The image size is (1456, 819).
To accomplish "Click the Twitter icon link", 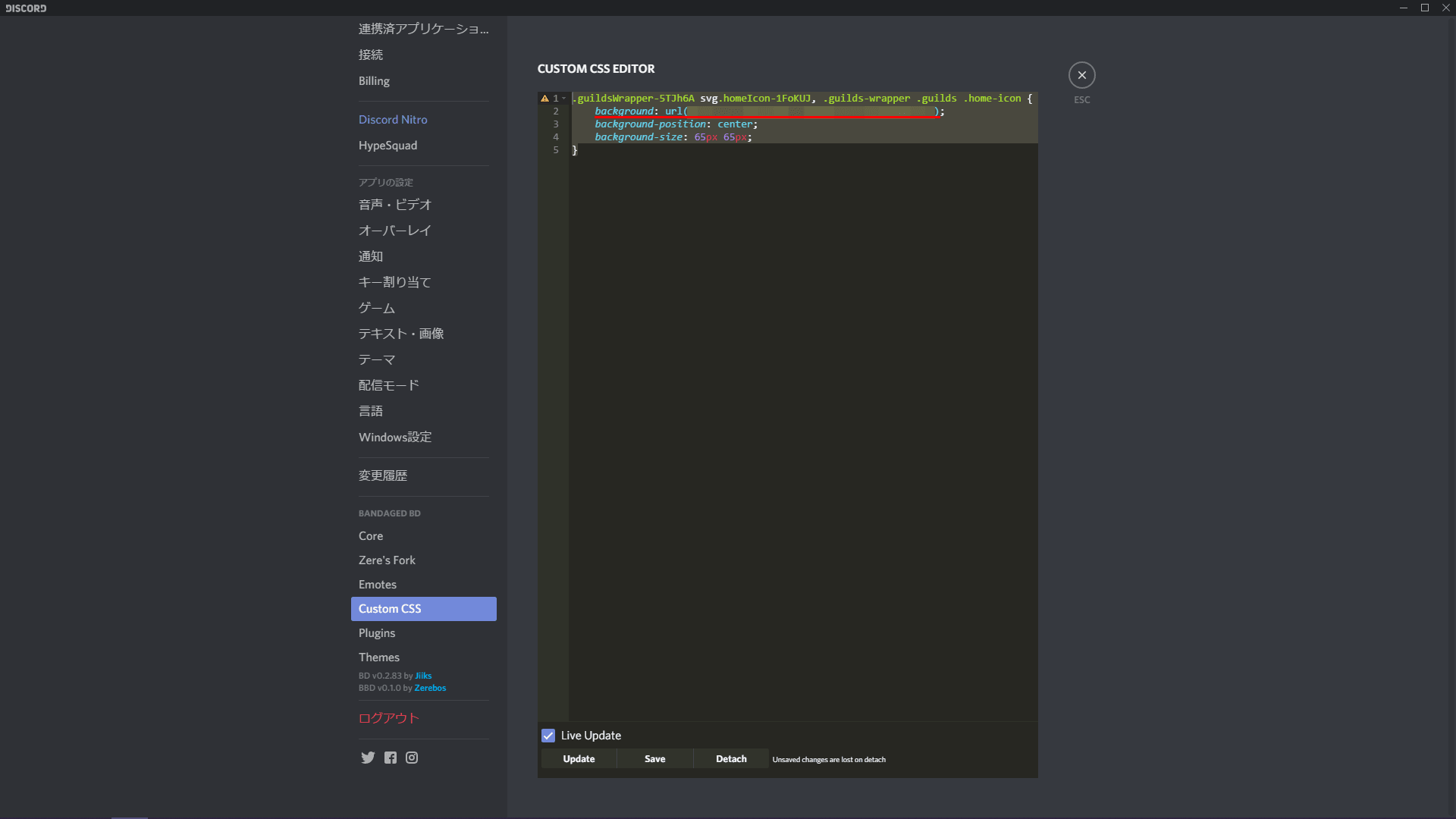I will tap(368, 757).
